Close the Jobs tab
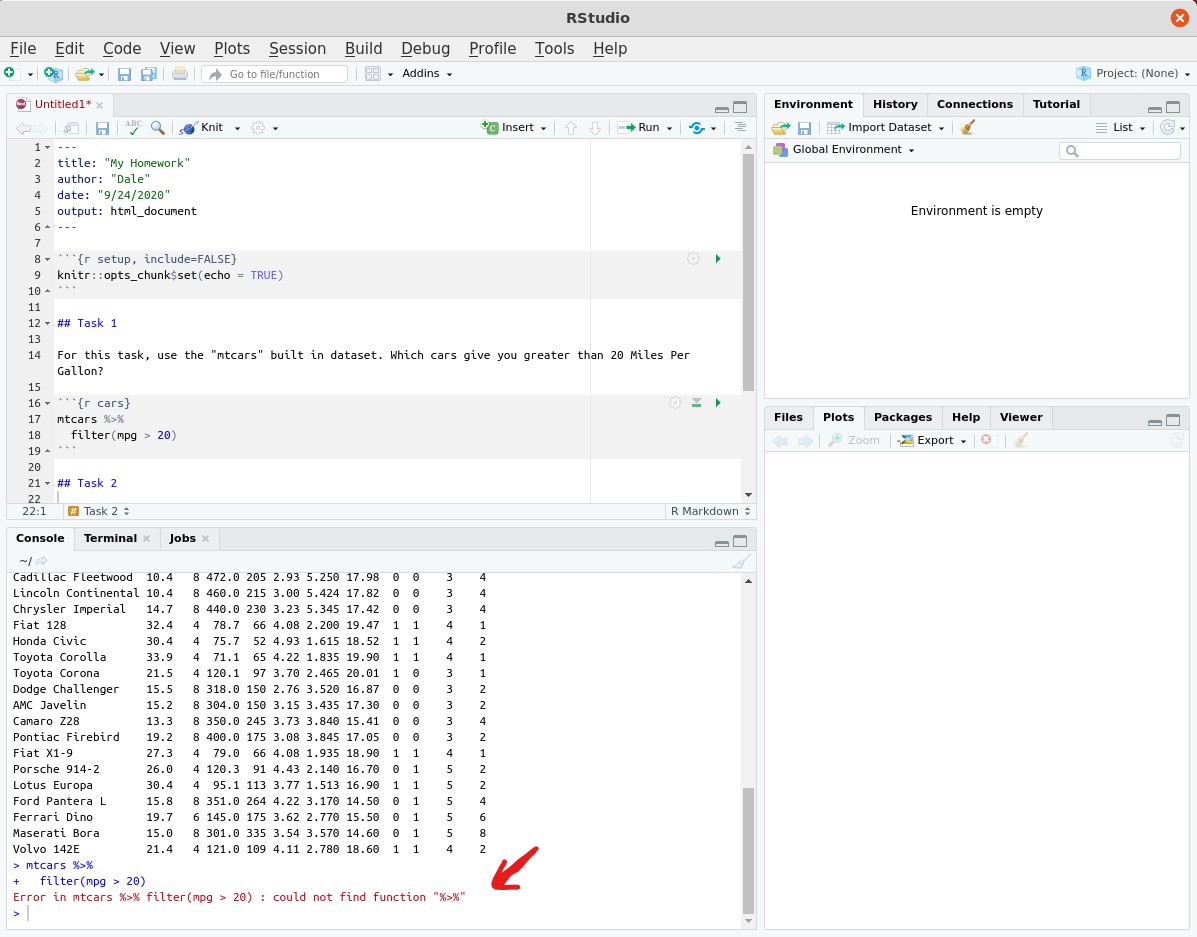Viewport: 1197px width, 937px height. tap(205, 538)
